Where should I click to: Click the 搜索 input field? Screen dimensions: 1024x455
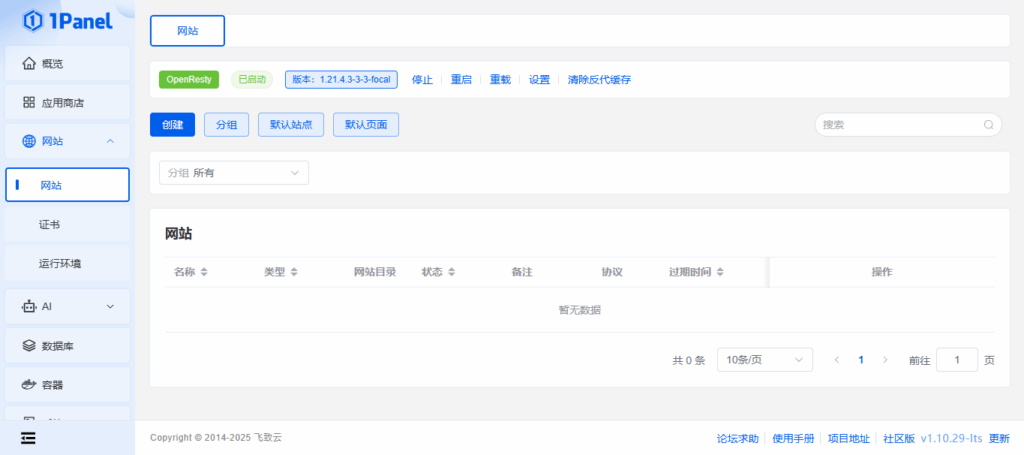(895, 125)
